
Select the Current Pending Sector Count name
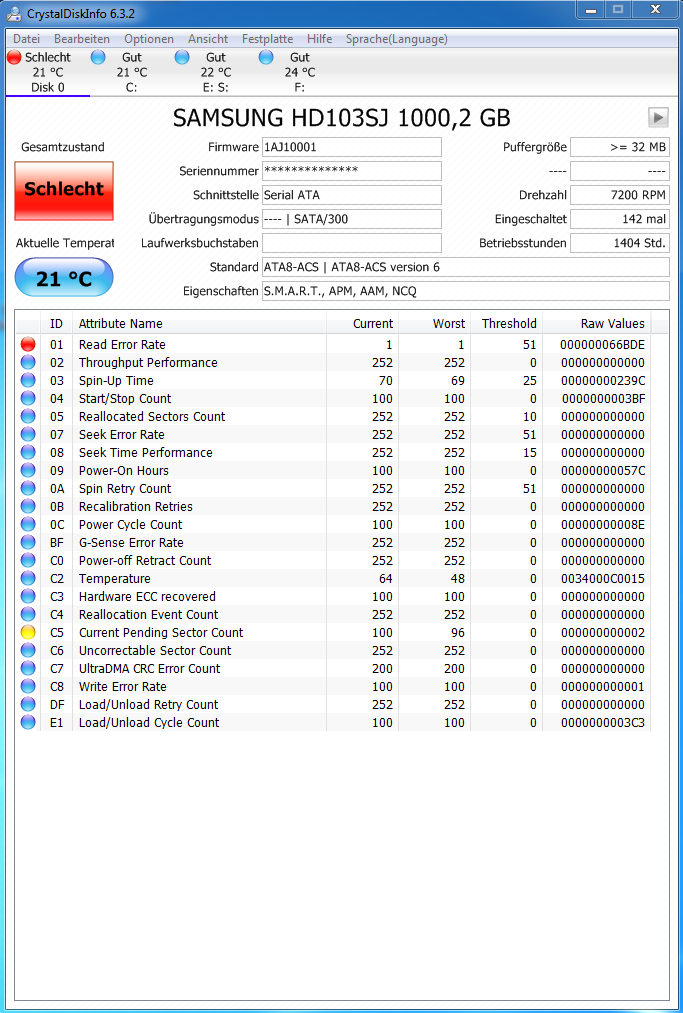point(161,632)
